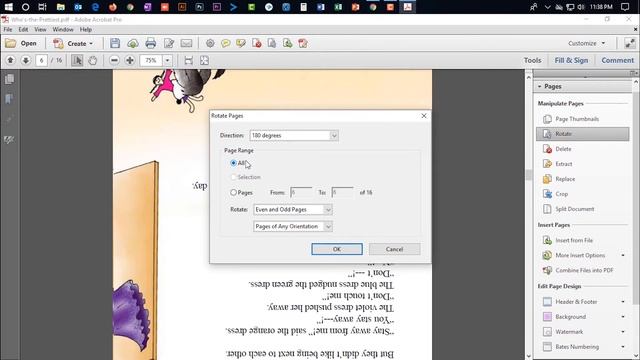Zoom out with the minus icon
This screenshot has width=640, height=360.
coord(114,60)
